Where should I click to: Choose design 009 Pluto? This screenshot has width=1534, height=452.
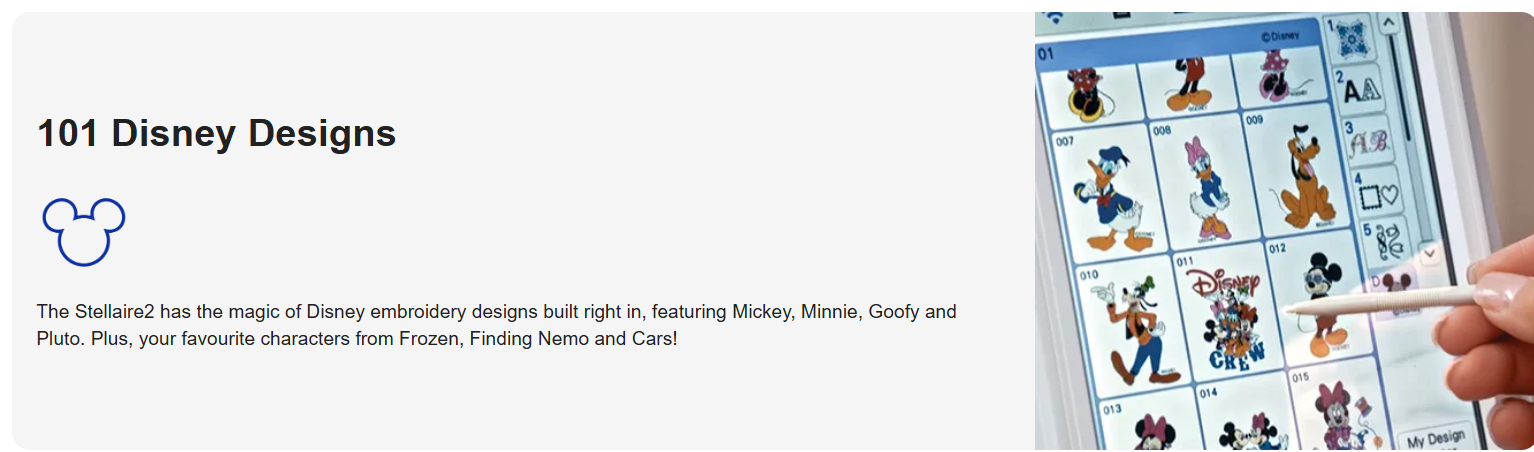click(x=1295, y=171)
